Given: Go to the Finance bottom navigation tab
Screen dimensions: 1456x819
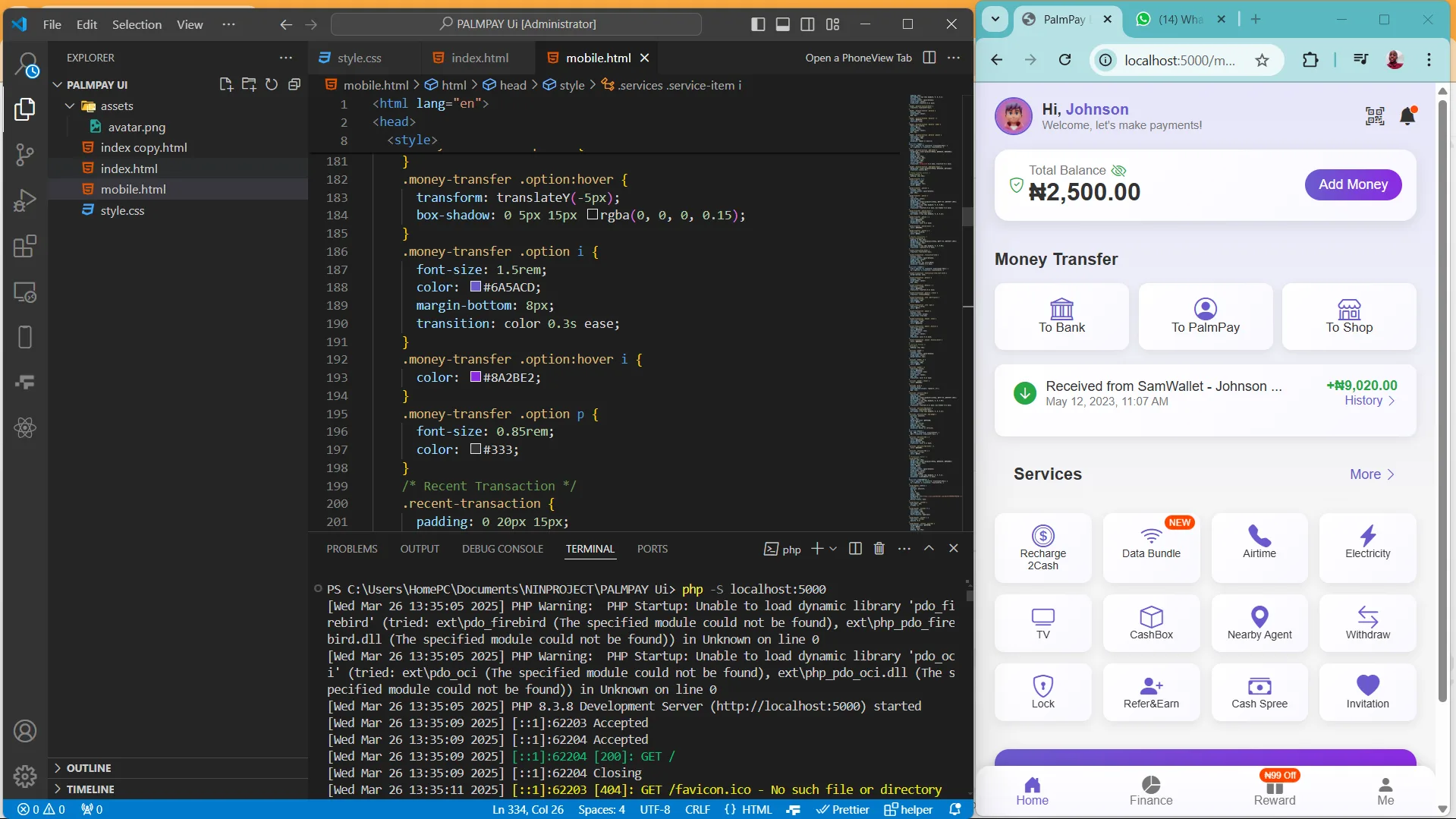Looking at the screenshot, I should click(1151, 790).
